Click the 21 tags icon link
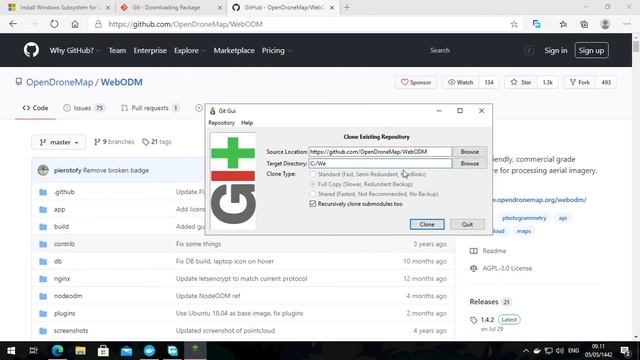The width and height of the screenshot is (640, 360). 157,142
